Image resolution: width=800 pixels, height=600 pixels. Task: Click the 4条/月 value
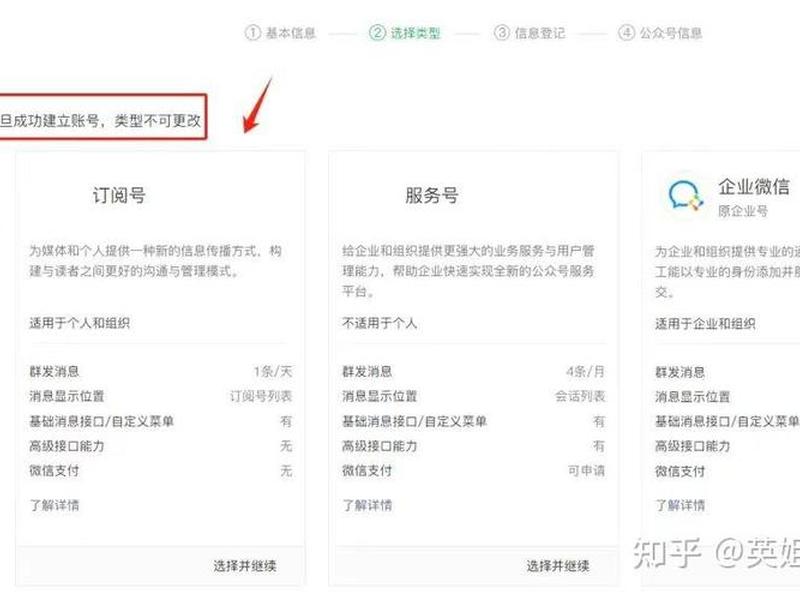[586, 371]
